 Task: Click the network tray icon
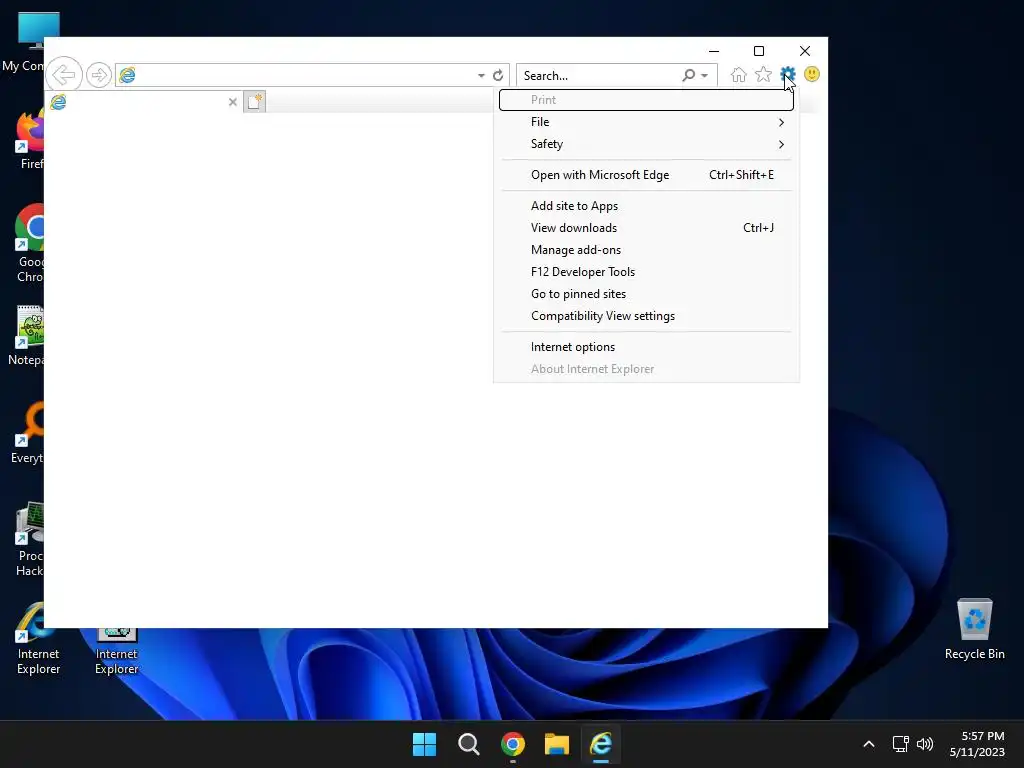[x=901, y=744]
